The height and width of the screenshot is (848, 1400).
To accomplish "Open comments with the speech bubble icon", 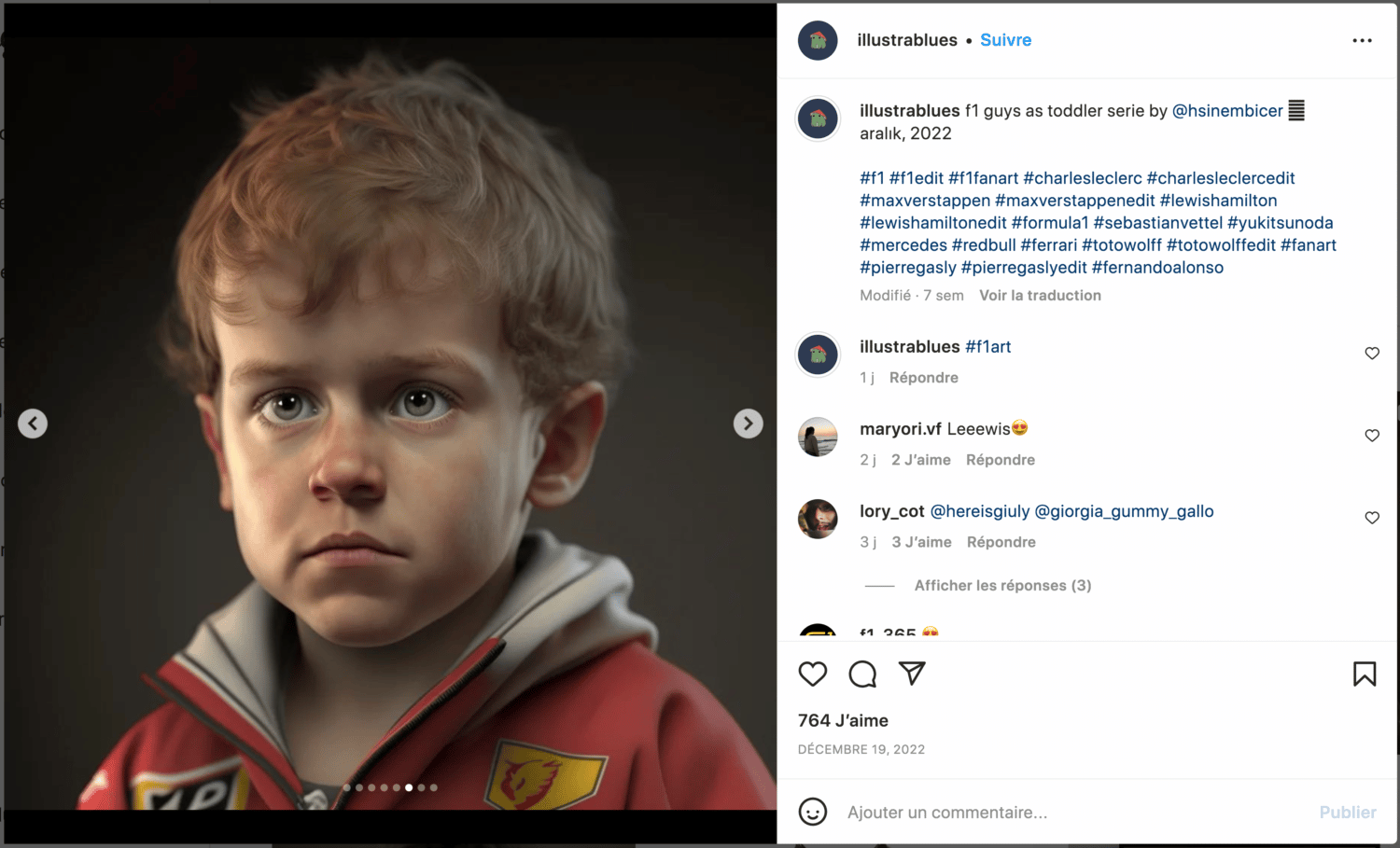I will tap(862, 674).
